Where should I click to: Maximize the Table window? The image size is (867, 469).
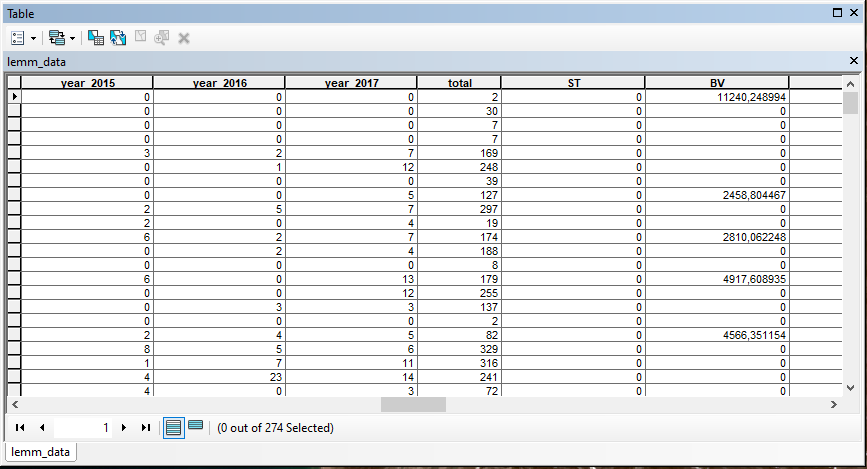(838, 13)
